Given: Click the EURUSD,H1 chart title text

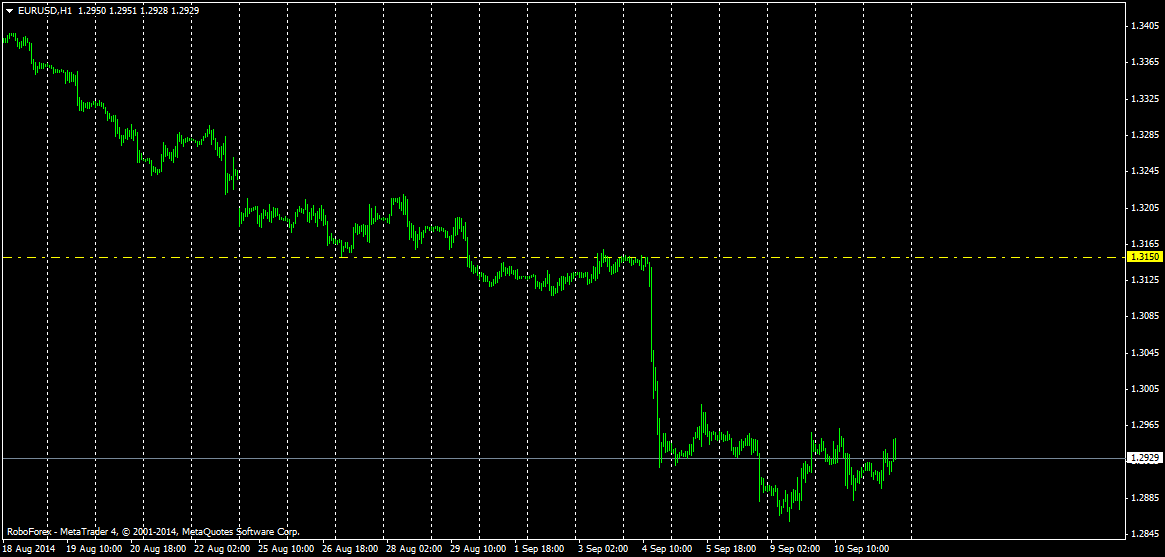Looking at the screenshot, I should point(44,11).
